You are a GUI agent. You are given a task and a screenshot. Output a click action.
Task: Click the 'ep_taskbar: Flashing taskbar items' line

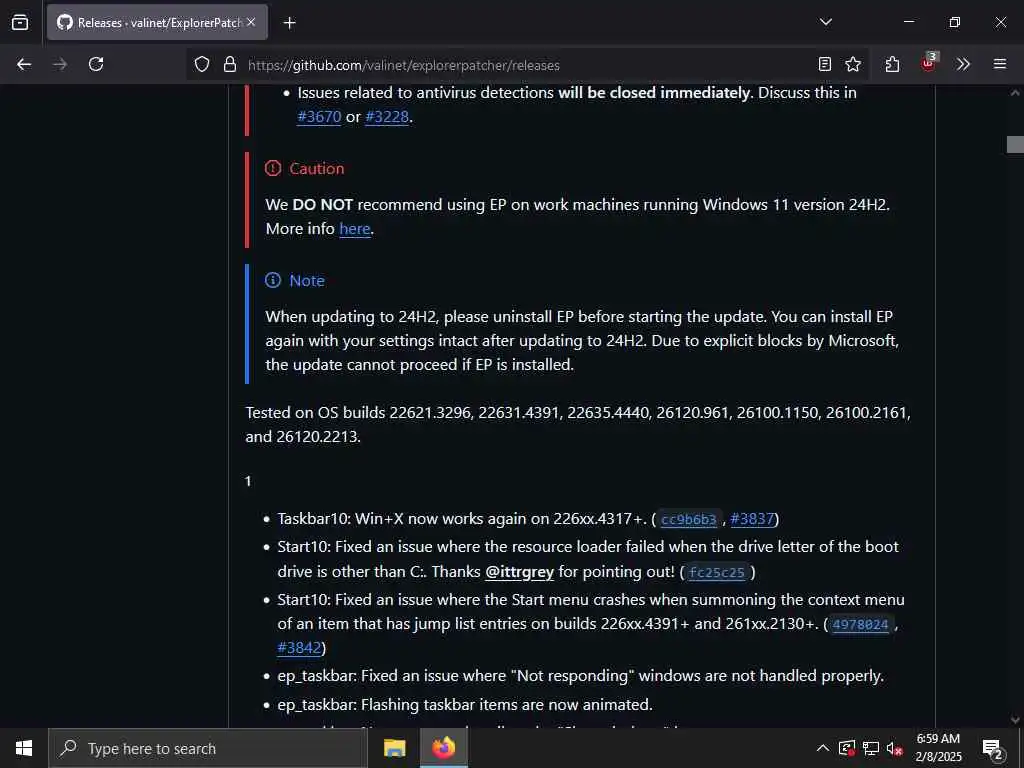pyautogui.click(x=464, y=705)
